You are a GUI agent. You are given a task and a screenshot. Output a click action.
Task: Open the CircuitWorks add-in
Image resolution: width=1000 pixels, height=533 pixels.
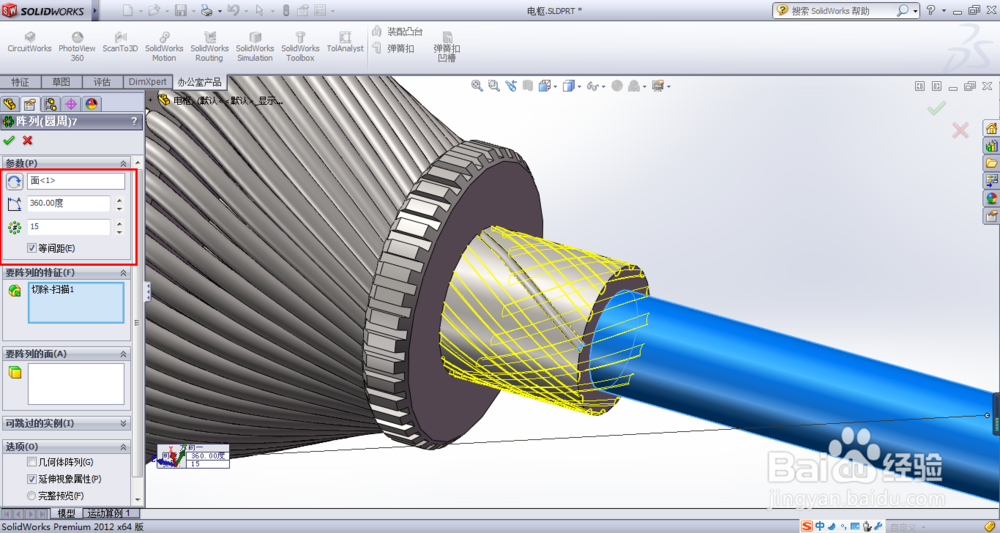pyautogui.click(x=29, y=43)
